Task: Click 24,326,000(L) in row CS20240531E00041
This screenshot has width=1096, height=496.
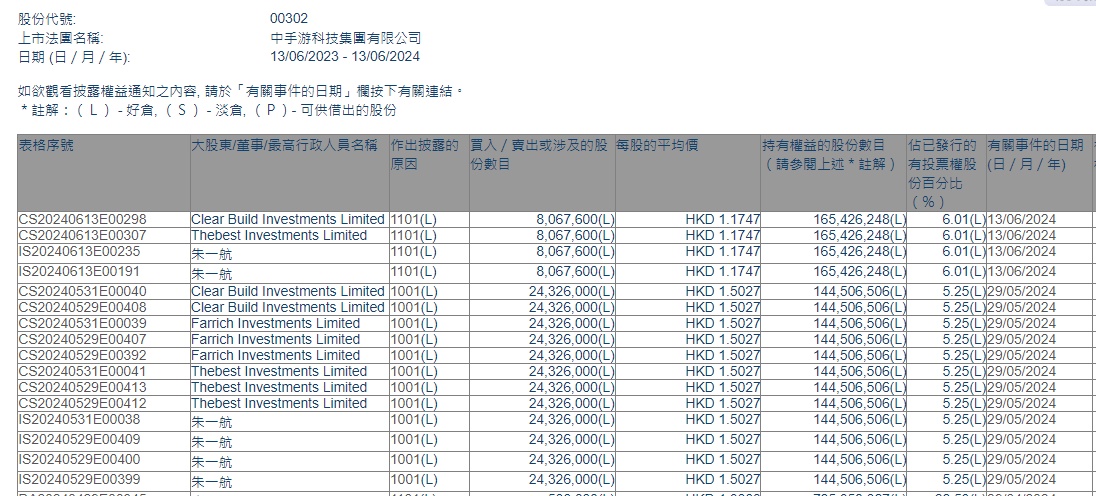Action: click(x=572, y=372)
